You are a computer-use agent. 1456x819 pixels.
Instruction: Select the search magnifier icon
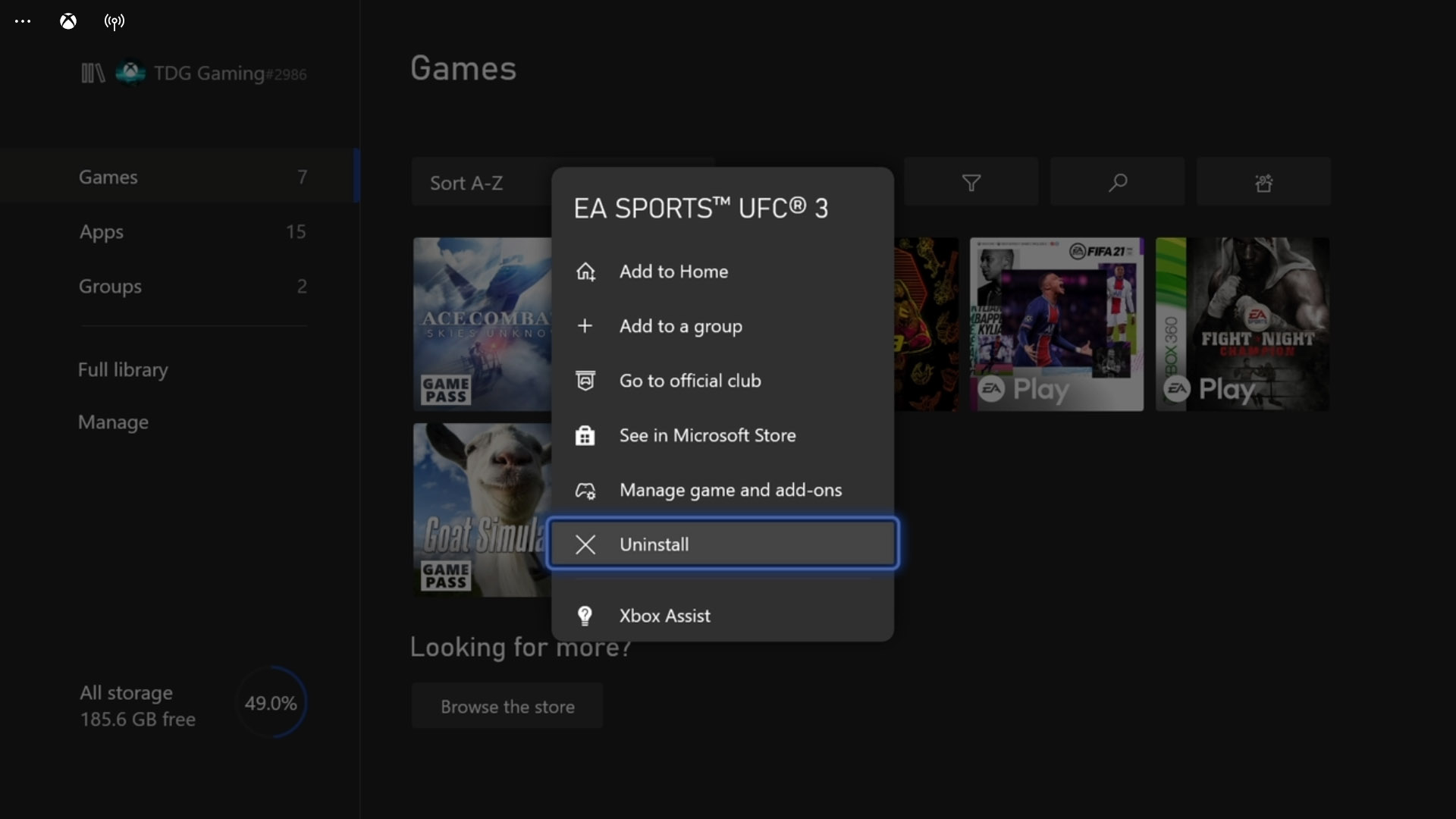click(1117, 182)
